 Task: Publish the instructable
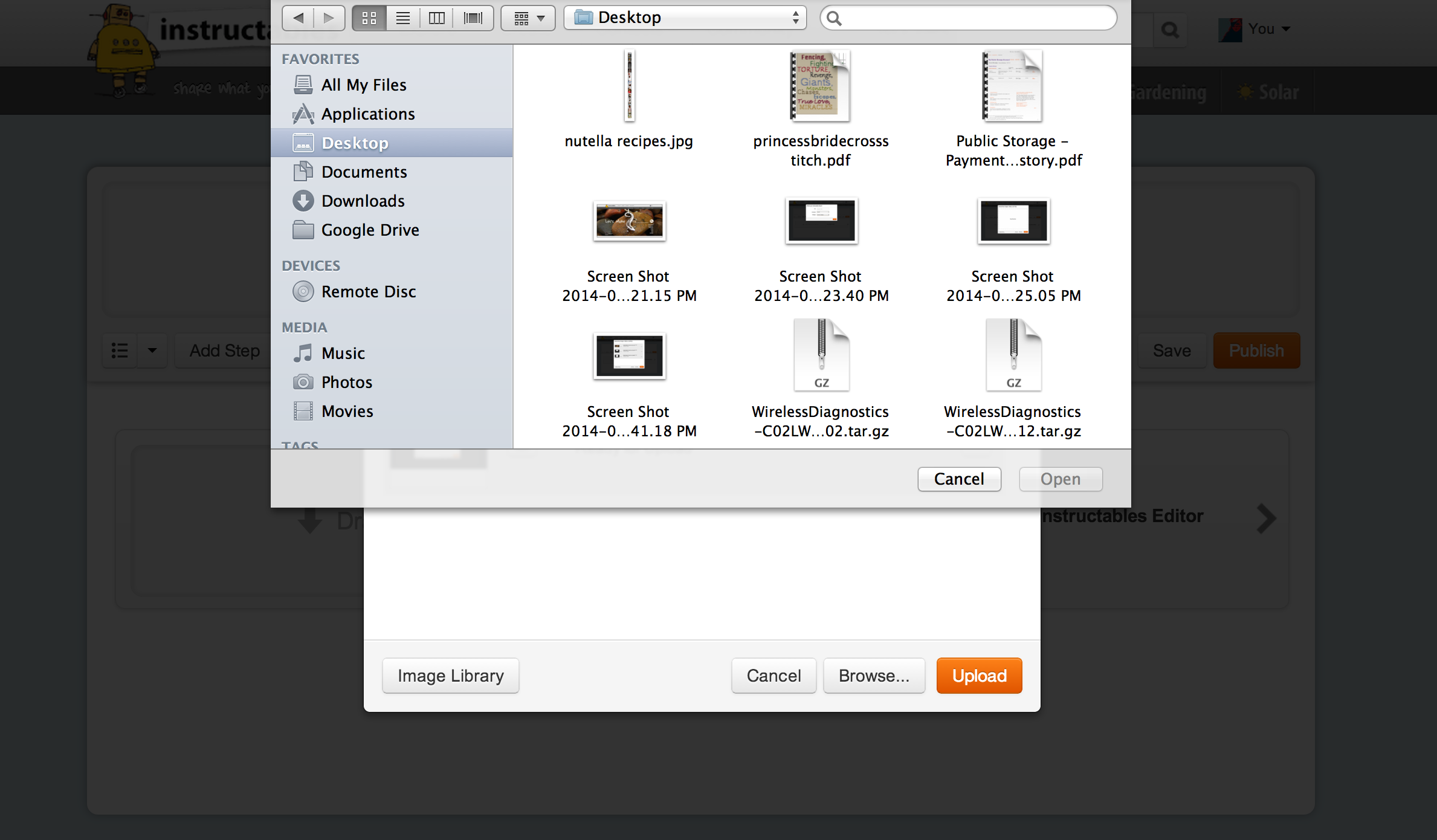click(1256, 350)
